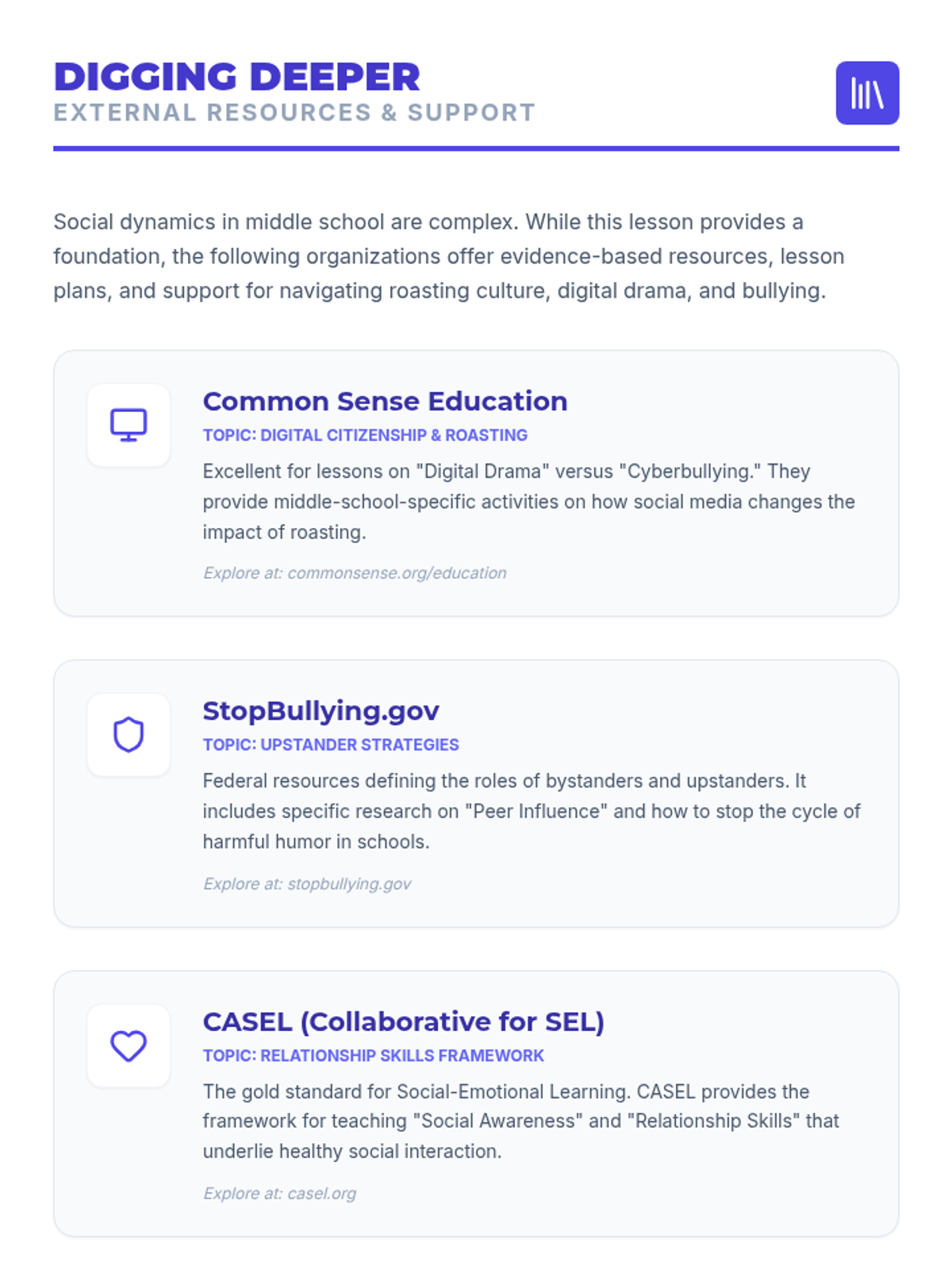Click the Digging Deeper title
The width and height of the screenshot is (952, 1270).
coord(236,77)
